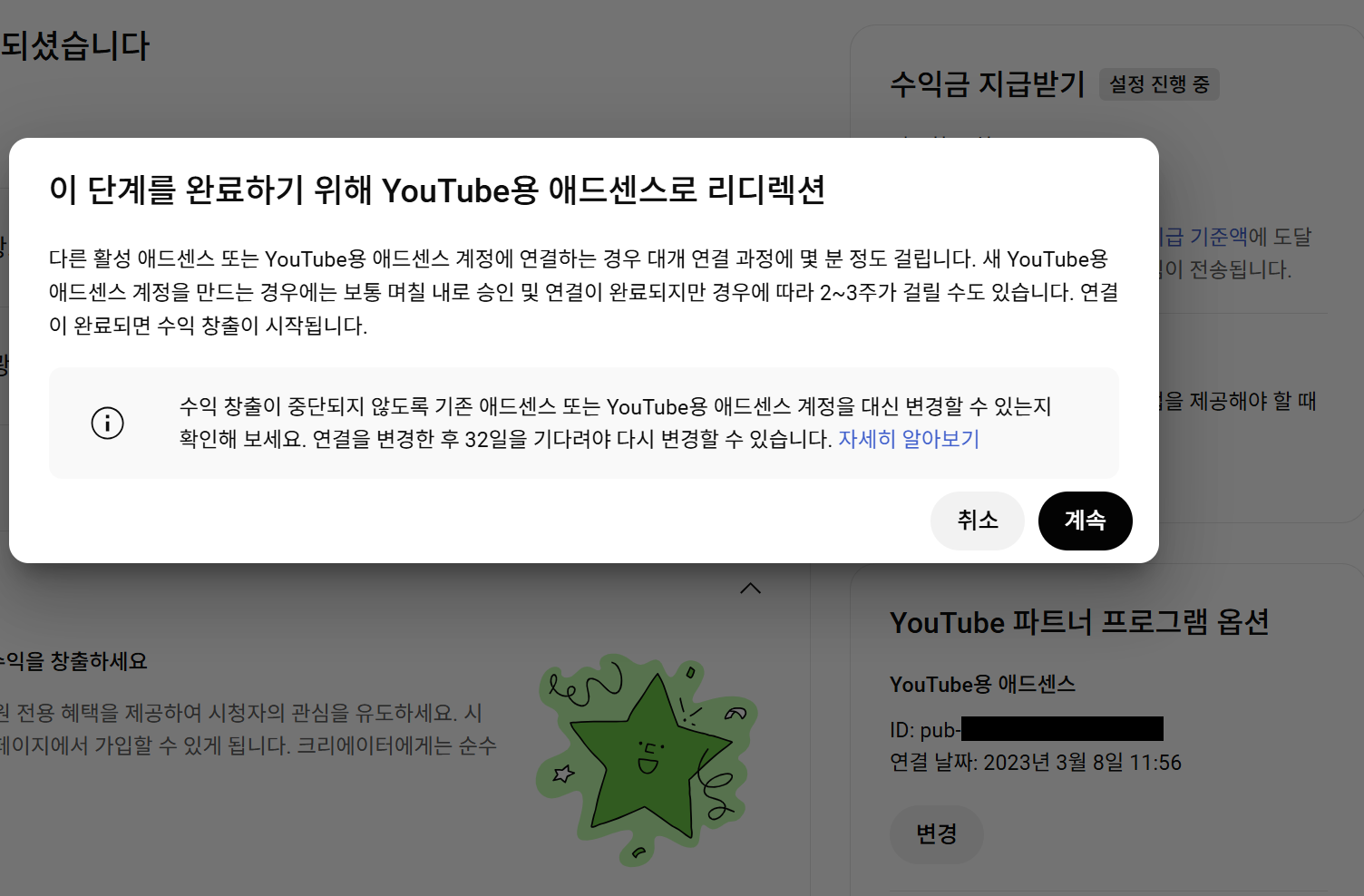Click the 변경 button under YouTube용 애드센스

937,834
